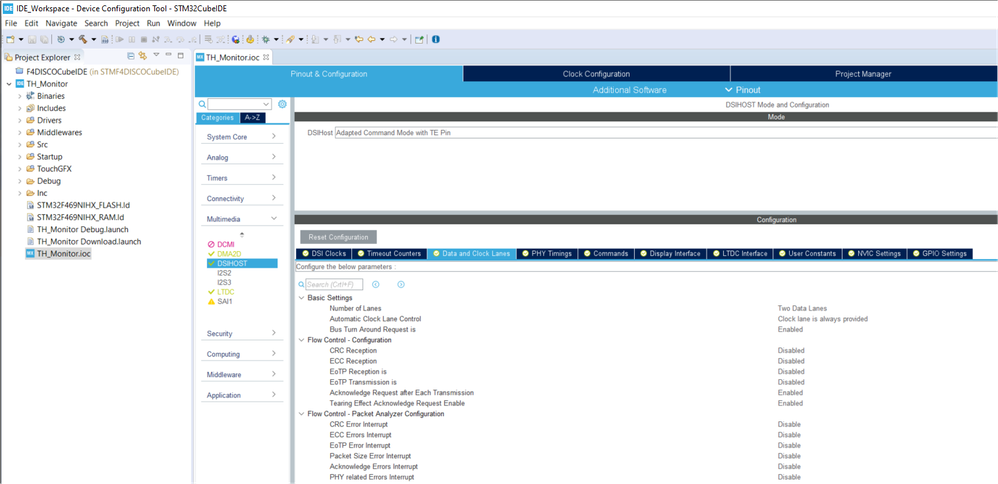Switch to Project Manager tab
The height and width of the screenshot is (484, 998).
point(863,74)
